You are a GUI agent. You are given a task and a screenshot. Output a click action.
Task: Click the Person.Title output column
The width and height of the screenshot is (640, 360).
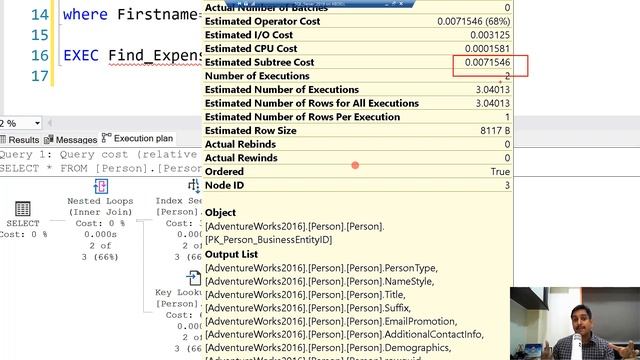point(305,295)
